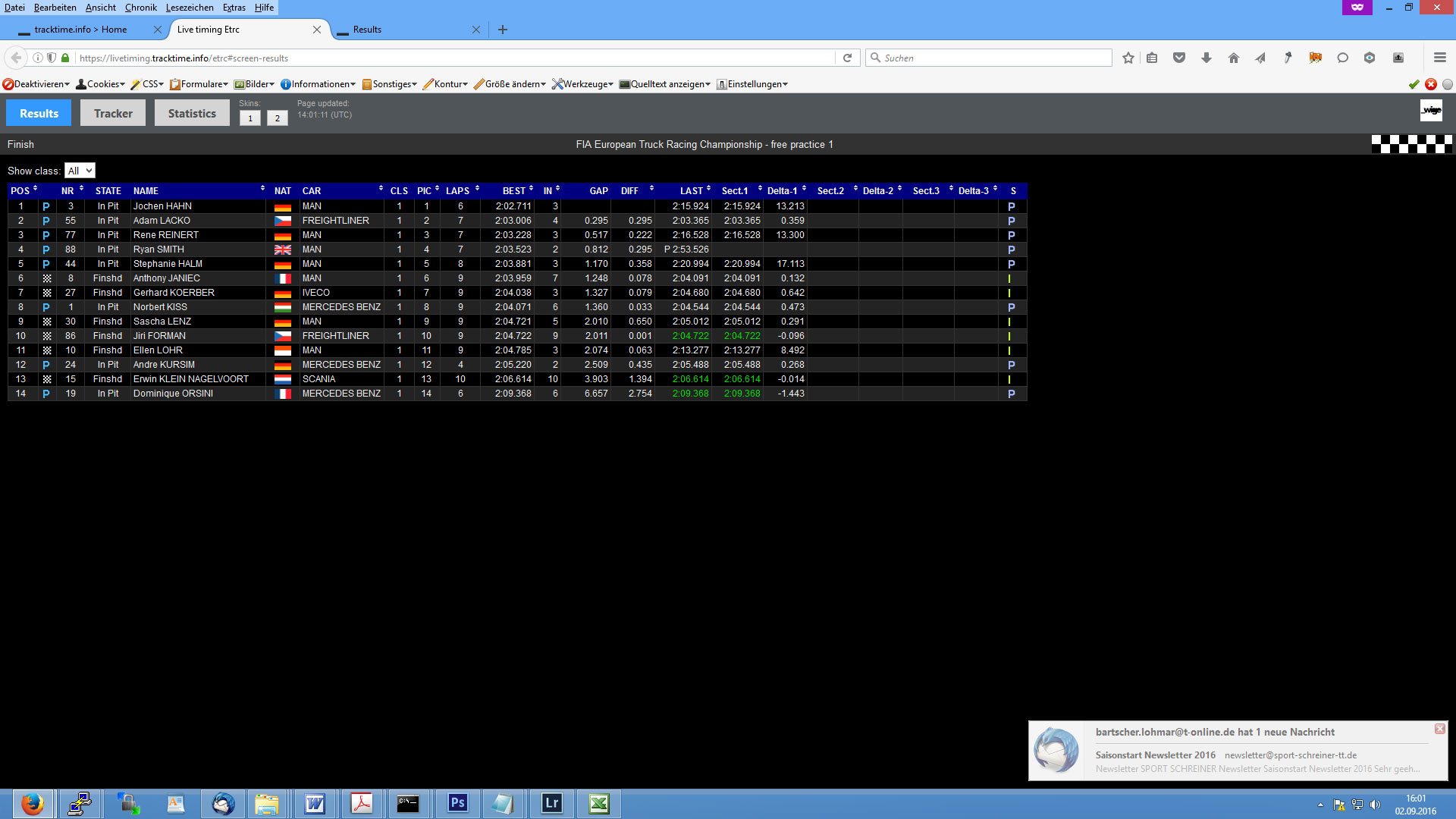Image resolution: width=1456 pixels, height=819 pixels.
Task: Sort table by NAME column
Action: (x=199, y=191)
